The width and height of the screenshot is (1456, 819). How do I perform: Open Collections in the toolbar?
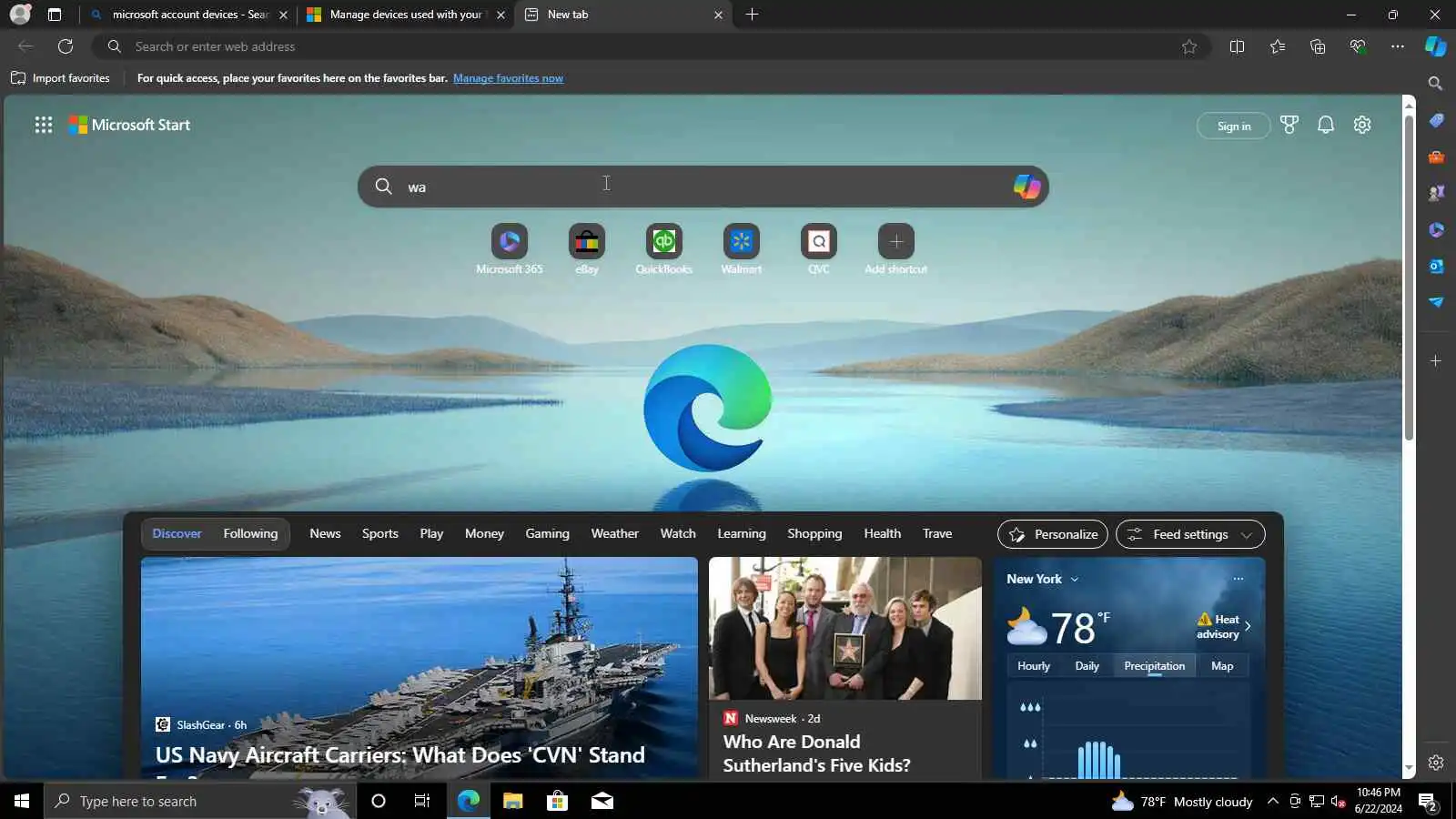pos(1318,46)
